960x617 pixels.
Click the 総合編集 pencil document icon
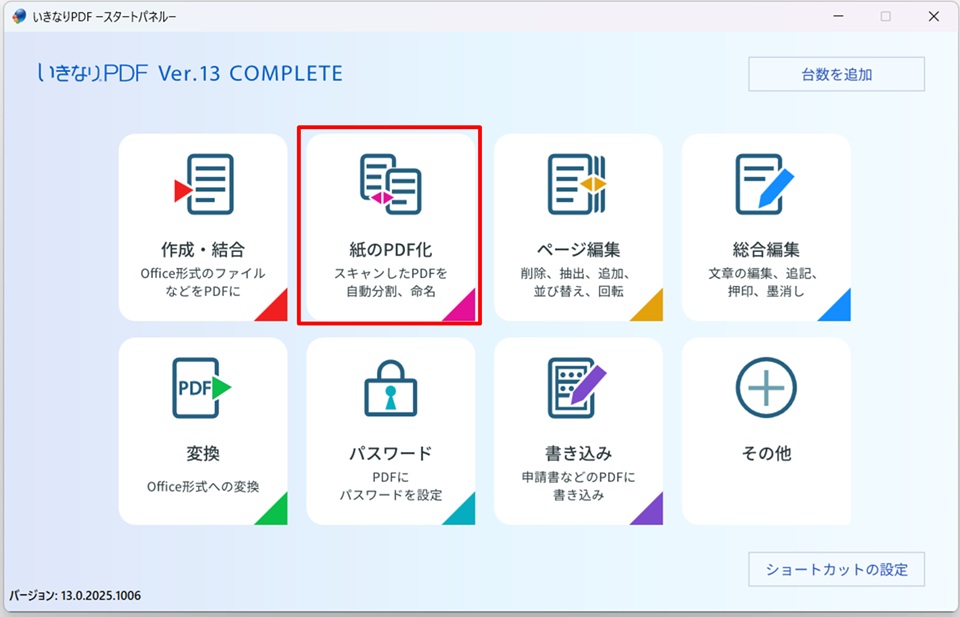765,184
